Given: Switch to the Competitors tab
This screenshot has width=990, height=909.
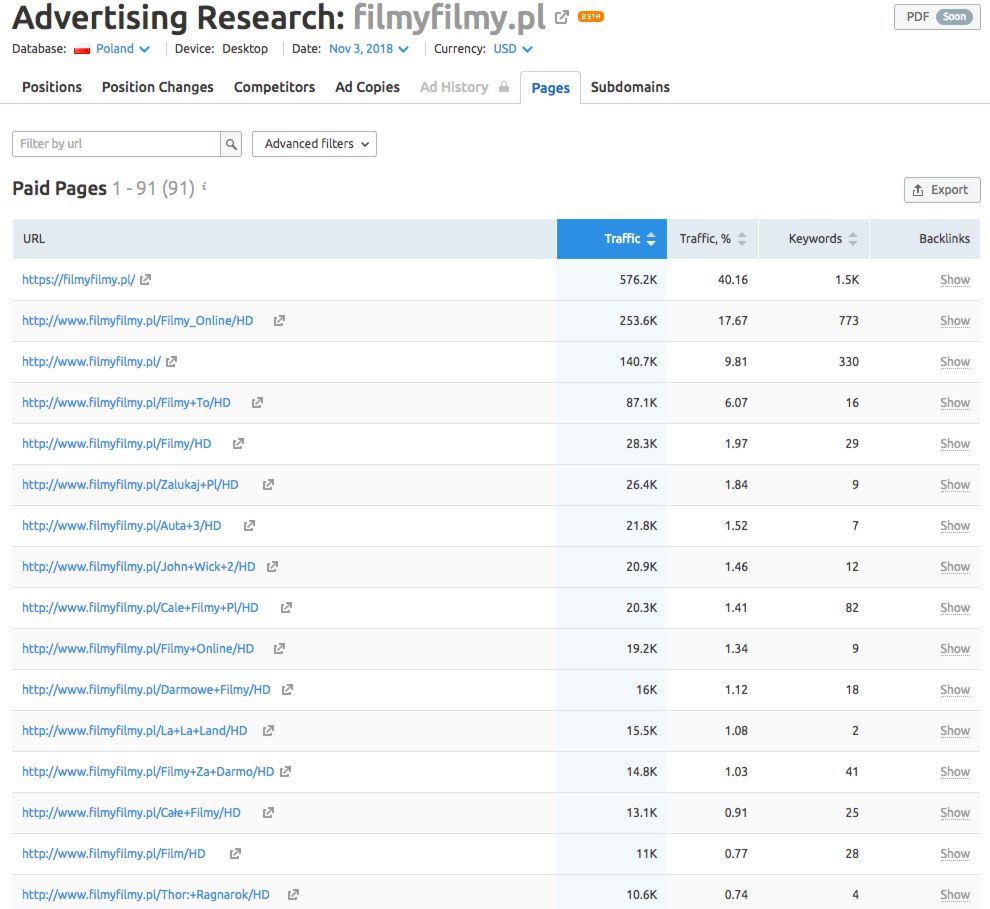Looking at the screenshot, I should pos(274,87).
